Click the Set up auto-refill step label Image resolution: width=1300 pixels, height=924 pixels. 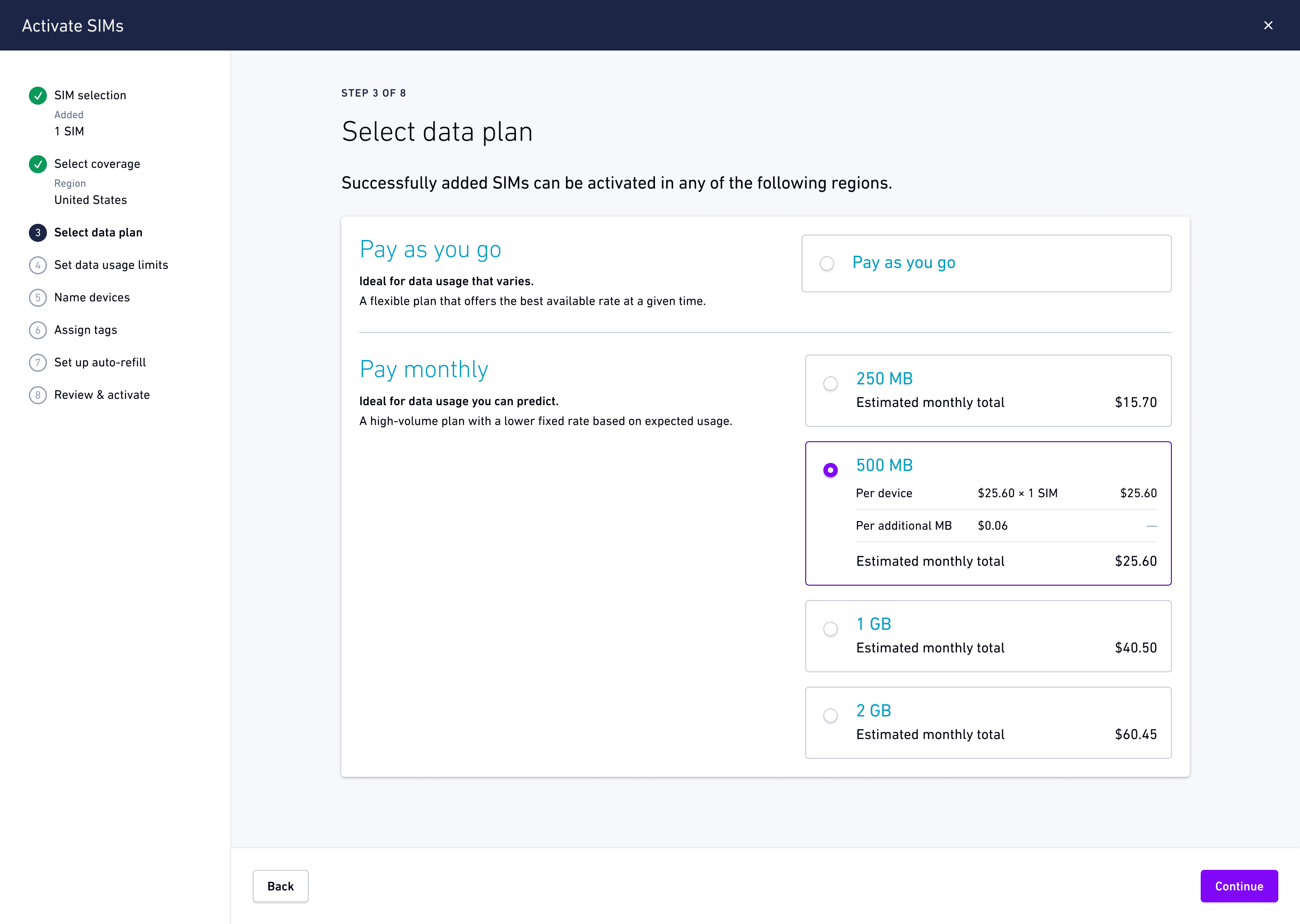pyautogui.click(x=100, y=362)
